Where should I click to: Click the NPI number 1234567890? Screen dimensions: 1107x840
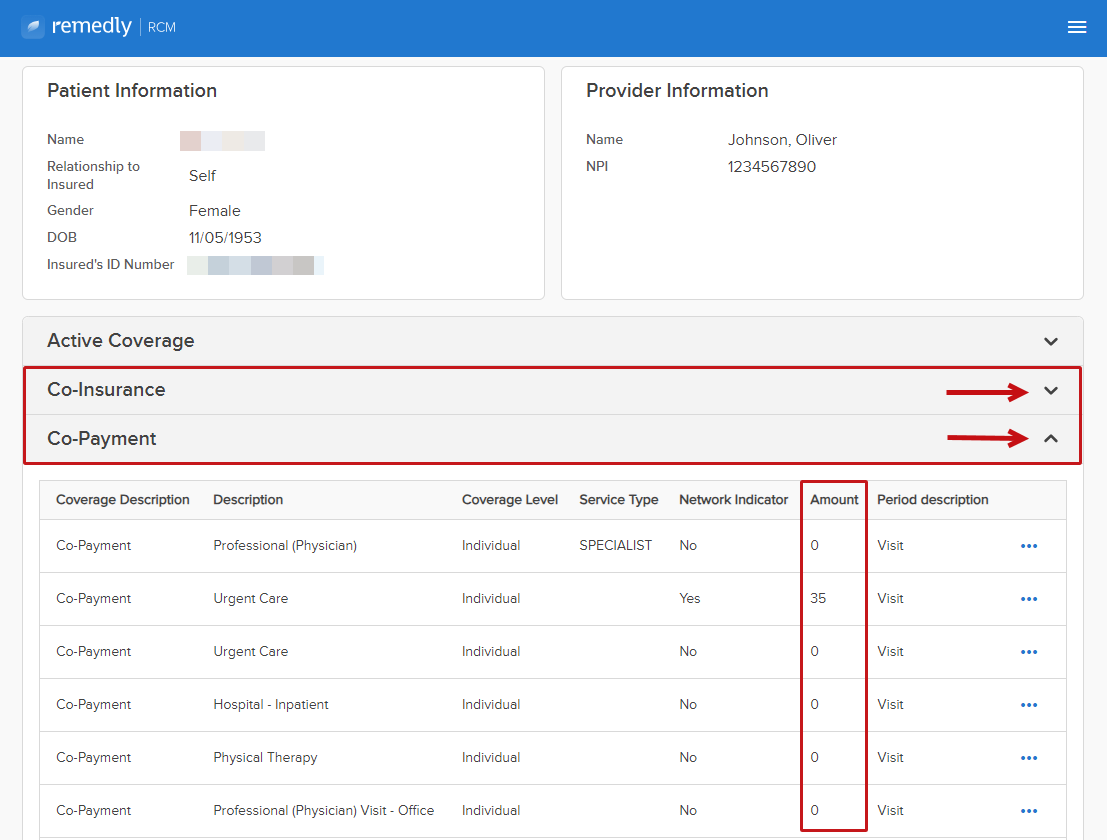772,167
